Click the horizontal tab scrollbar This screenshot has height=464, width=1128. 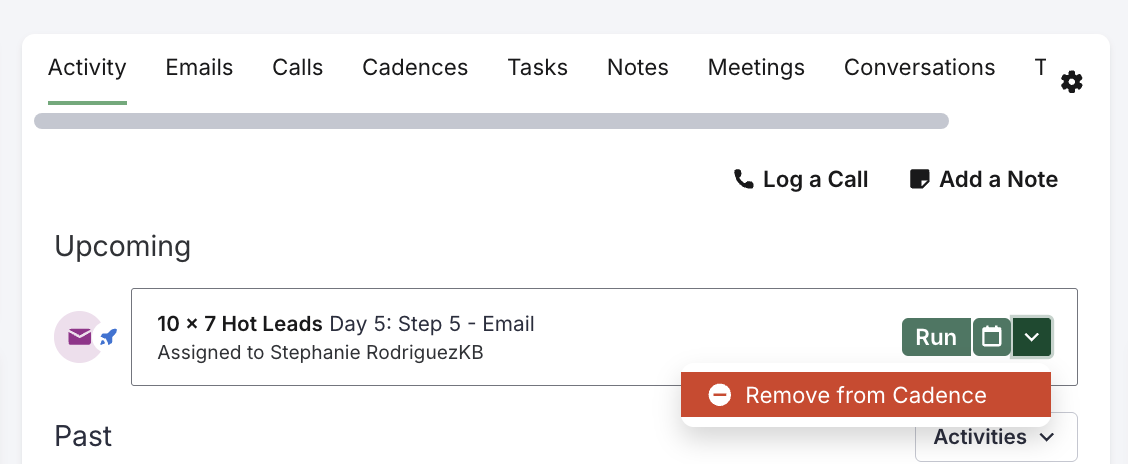tap(491, 121)
